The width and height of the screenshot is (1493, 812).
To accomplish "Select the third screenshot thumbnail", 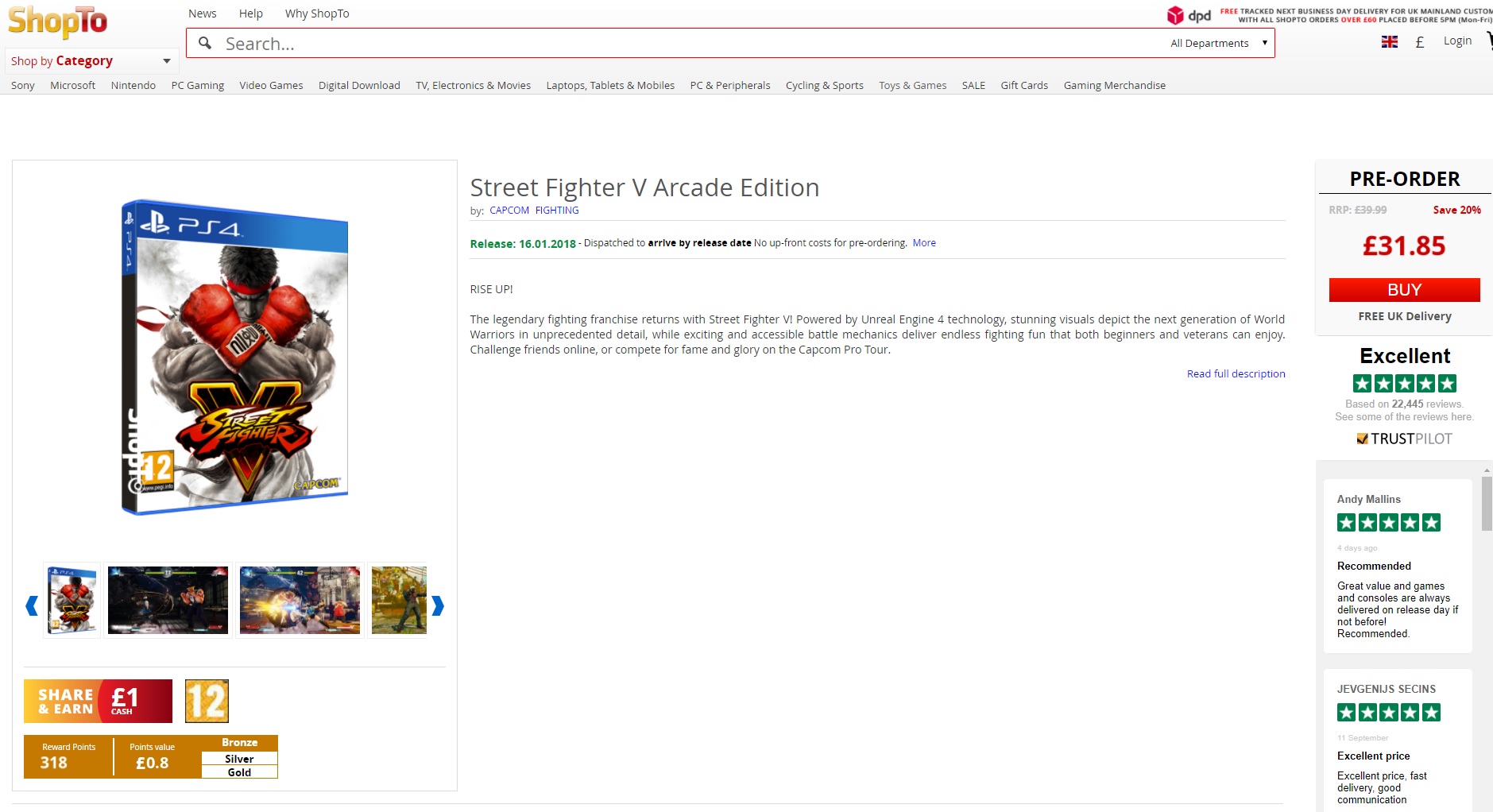I will pos(300,600).
